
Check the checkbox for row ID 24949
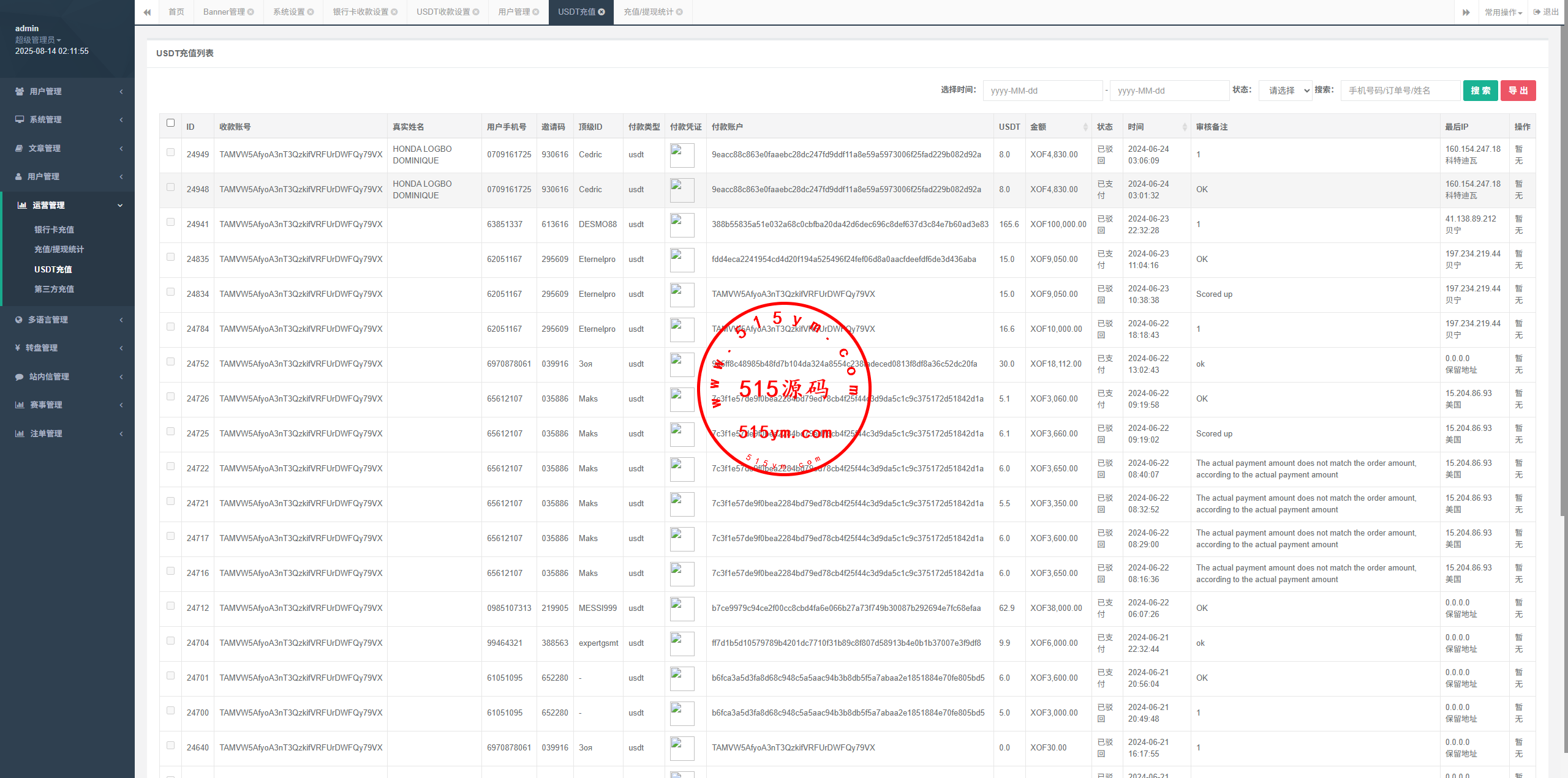pos(170,152)
